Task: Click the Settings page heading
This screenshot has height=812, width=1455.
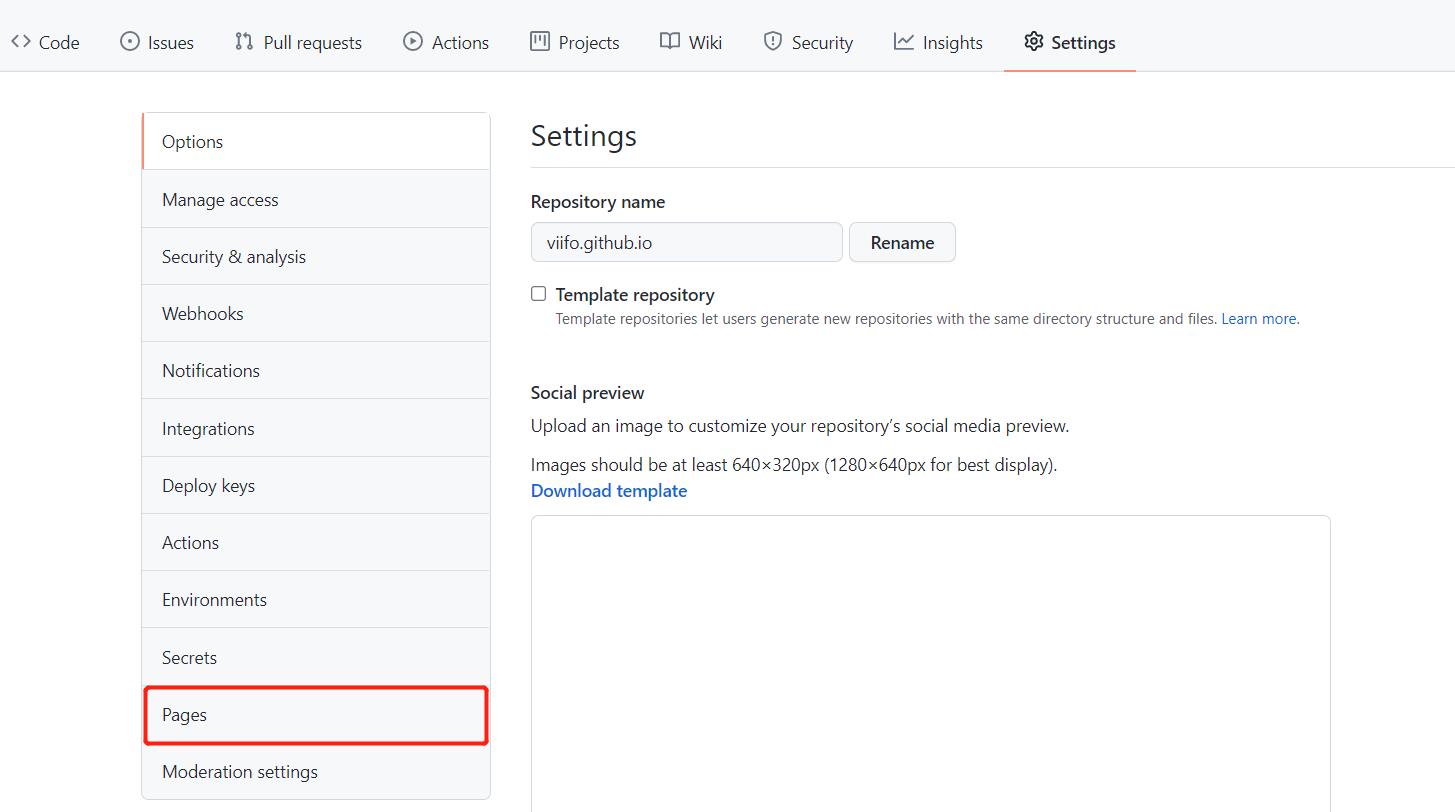Action: [584, 136]
